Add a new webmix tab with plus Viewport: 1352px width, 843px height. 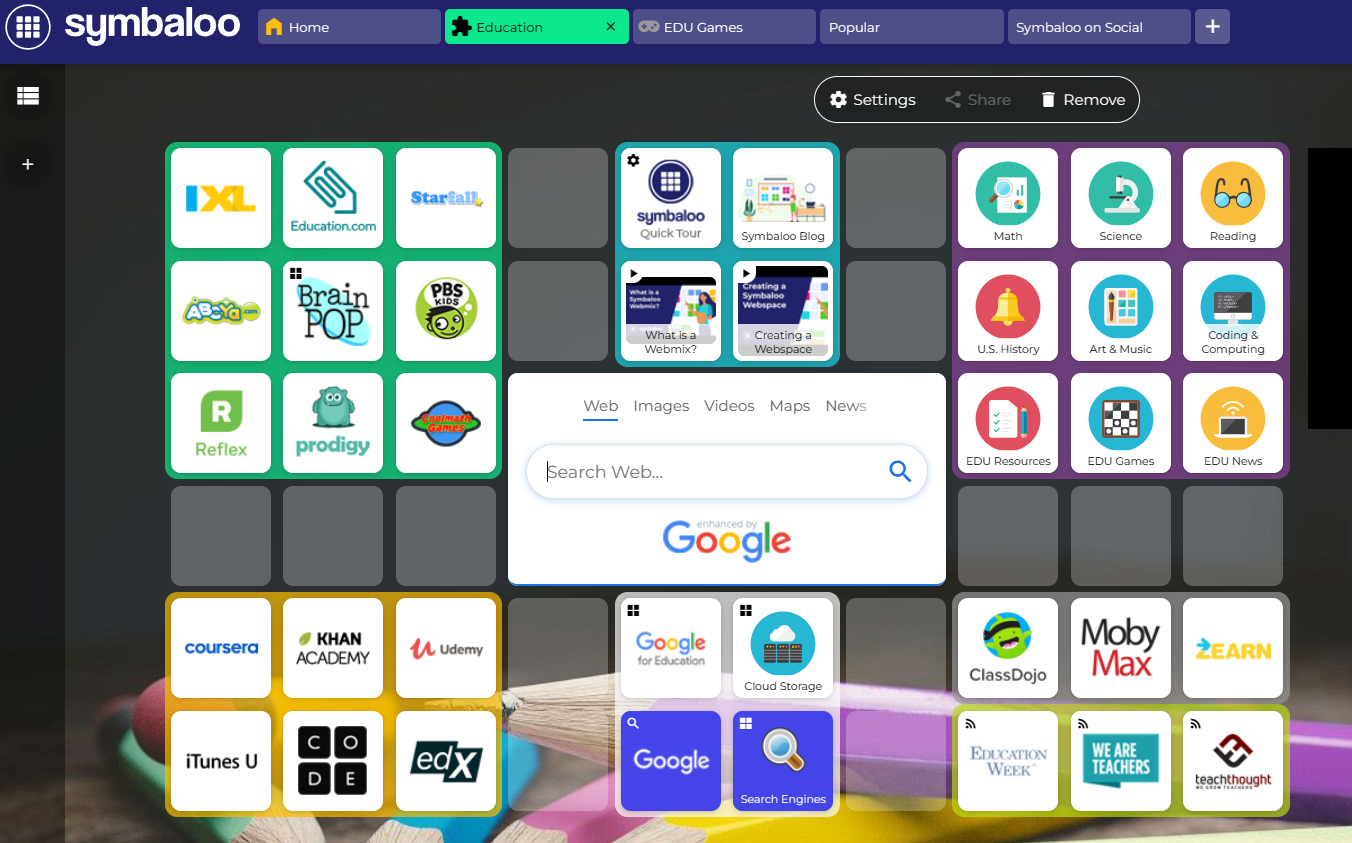click(x=1212, y=27)
